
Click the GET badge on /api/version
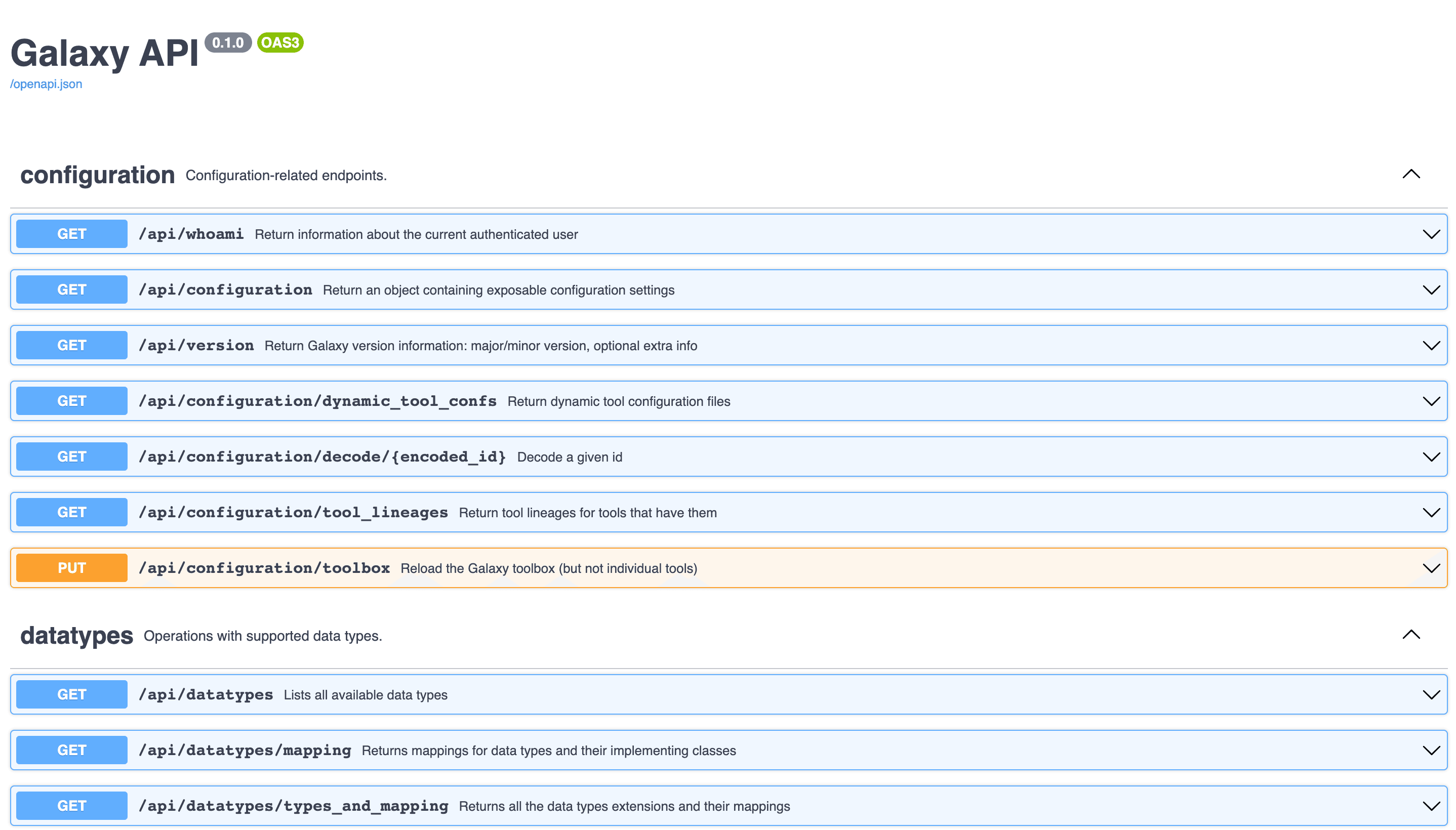(x=71, y=344)
